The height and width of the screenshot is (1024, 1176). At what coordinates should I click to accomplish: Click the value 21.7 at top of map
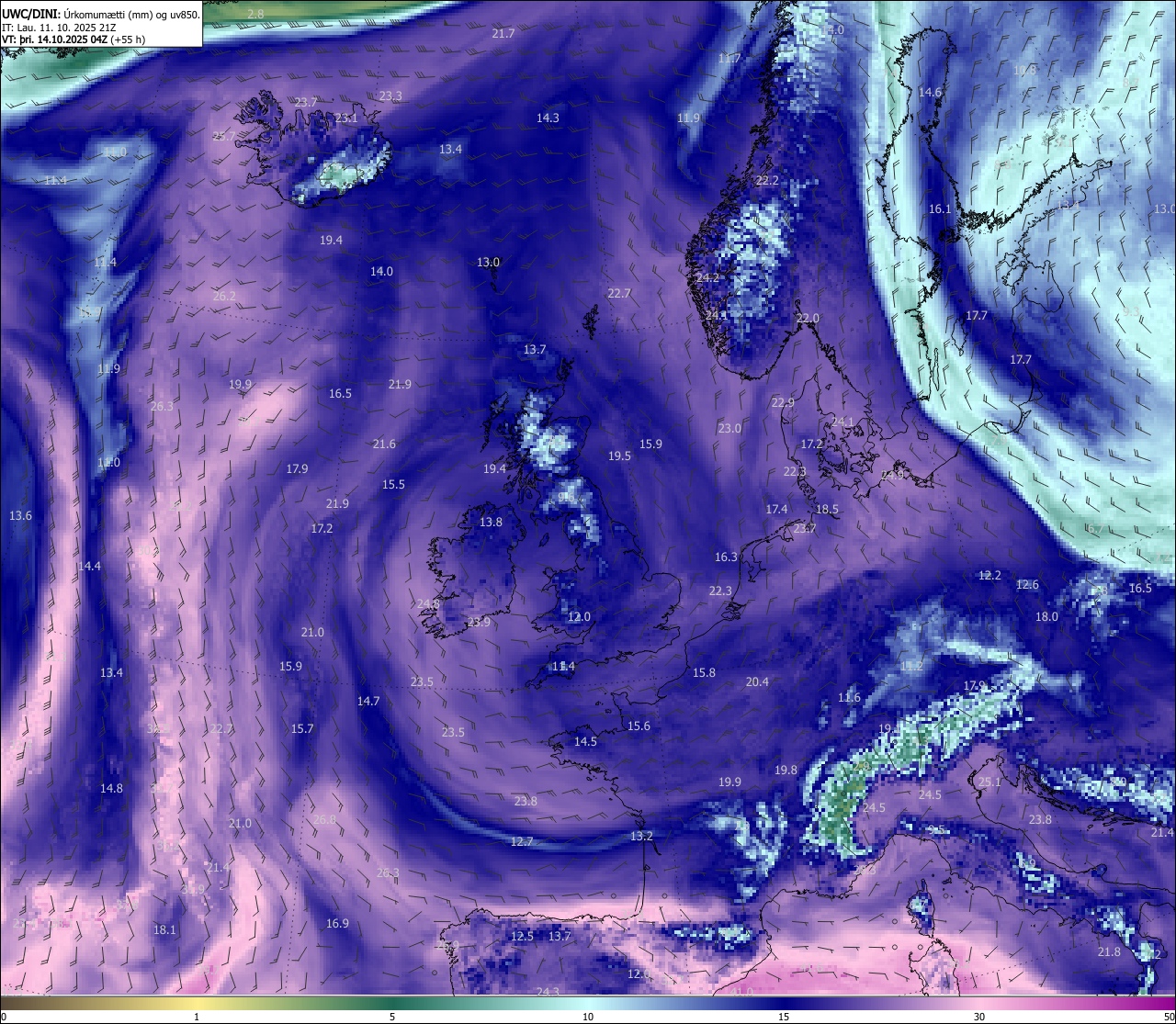point(503,34)
